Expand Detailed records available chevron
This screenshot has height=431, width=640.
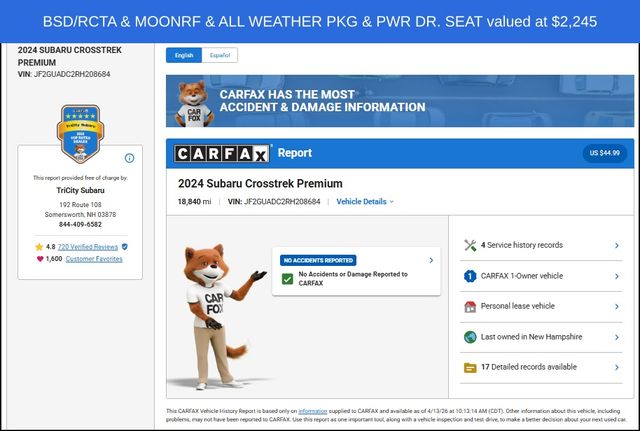[617, 368]
